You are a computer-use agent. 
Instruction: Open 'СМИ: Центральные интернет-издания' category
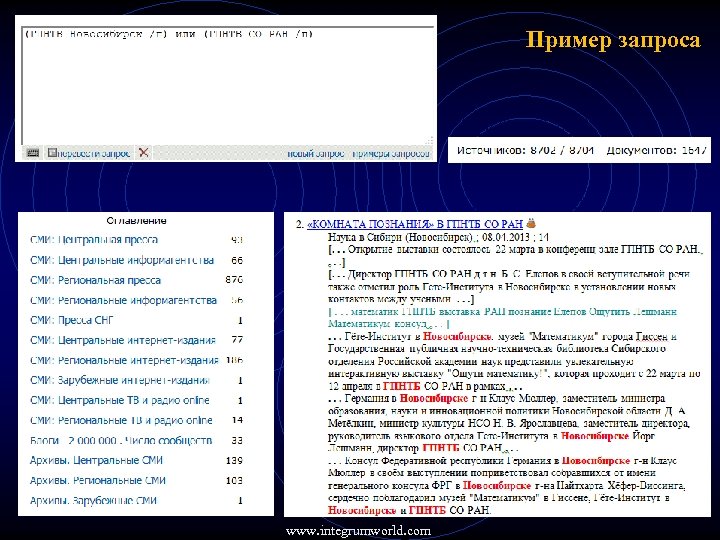(x=123, y=340)
